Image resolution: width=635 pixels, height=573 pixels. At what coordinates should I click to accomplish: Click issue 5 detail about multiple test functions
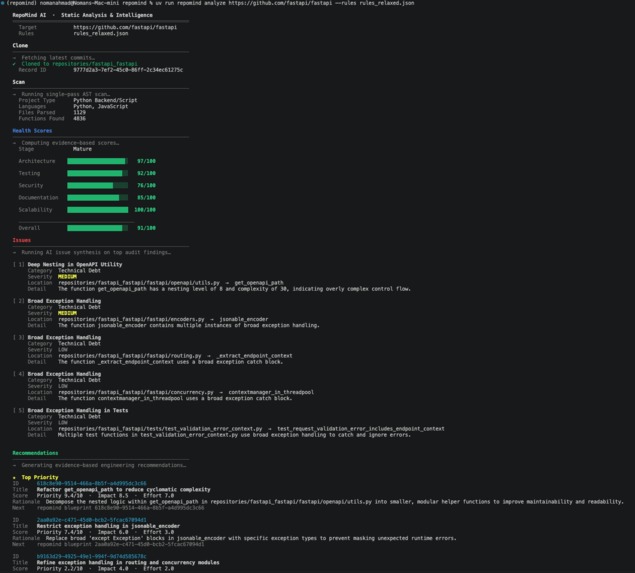tap(234, 434)
